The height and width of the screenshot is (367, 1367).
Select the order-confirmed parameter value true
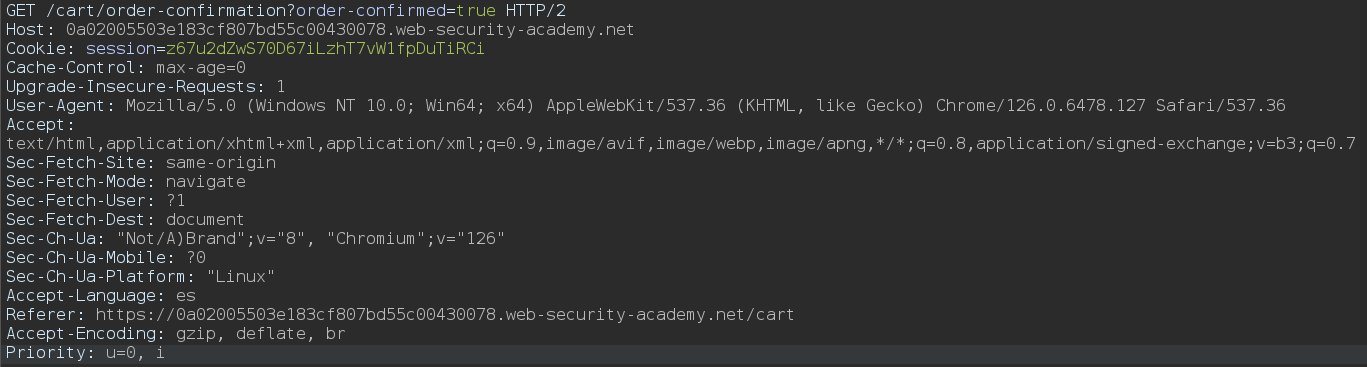pyautogui.click(x=475, y=11)
